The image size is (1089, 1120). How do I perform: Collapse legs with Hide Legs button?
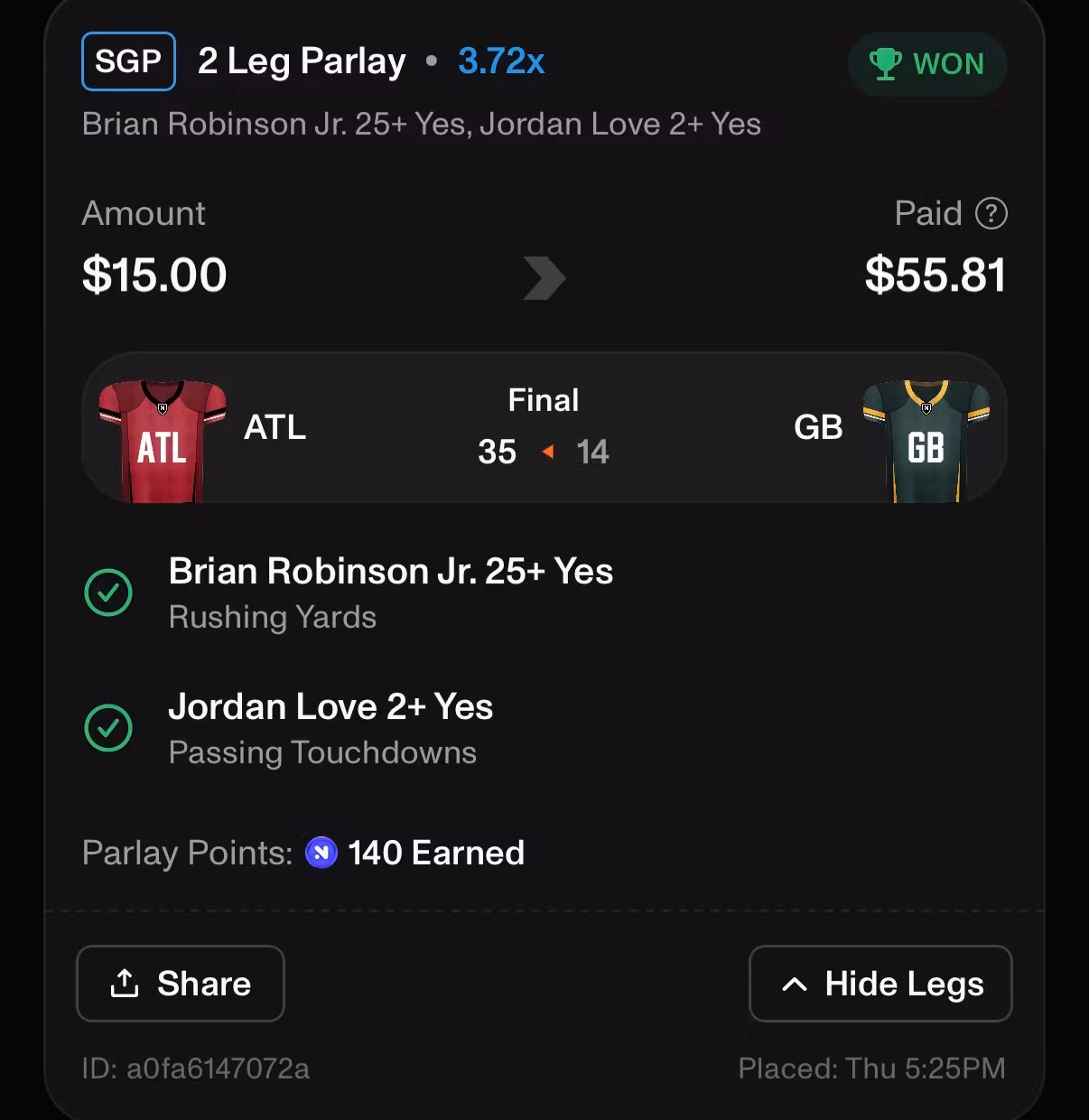pyautogui.click(x=880, y=984)
